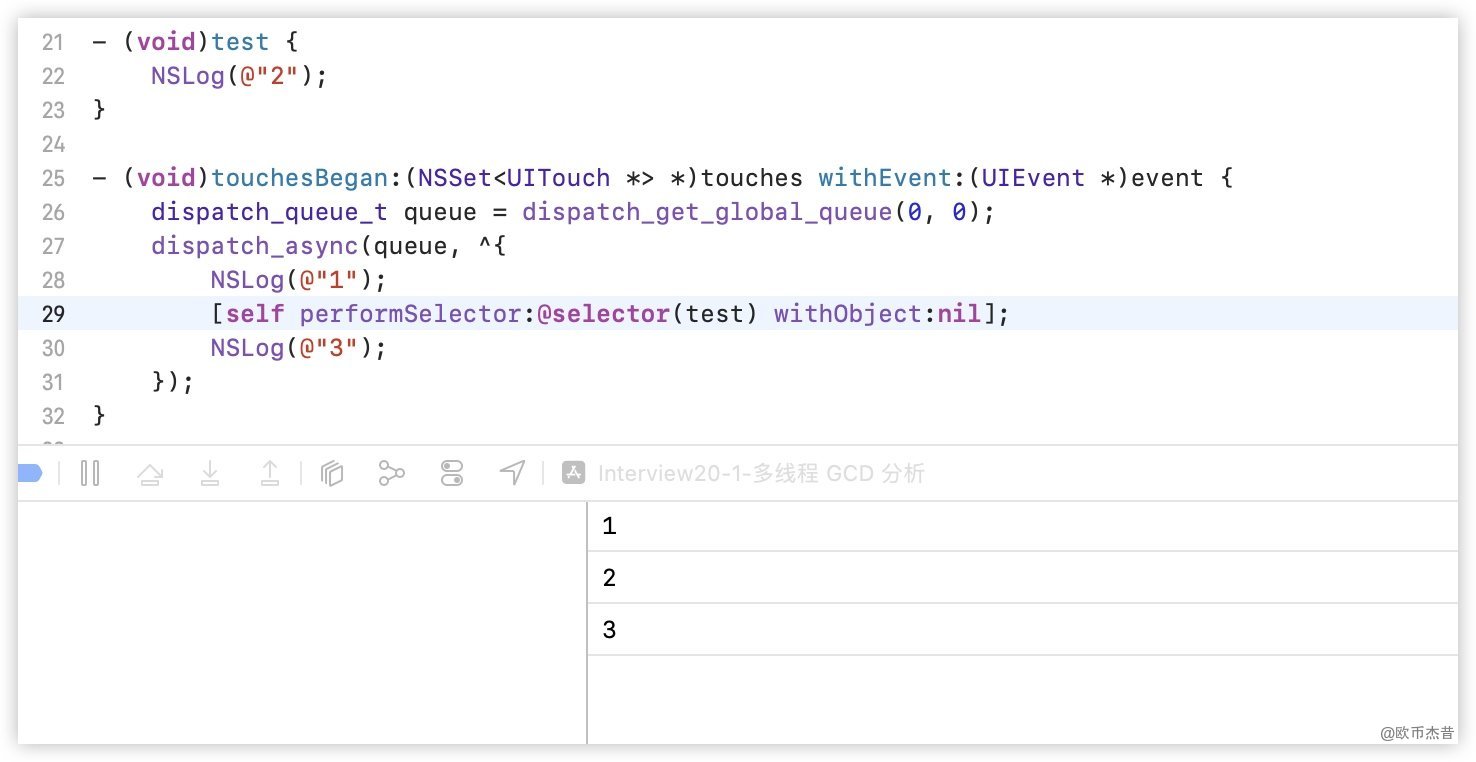Click the empty variables view pane
Viewport: 1476px width, 762px height.
(x=301, y=622)
